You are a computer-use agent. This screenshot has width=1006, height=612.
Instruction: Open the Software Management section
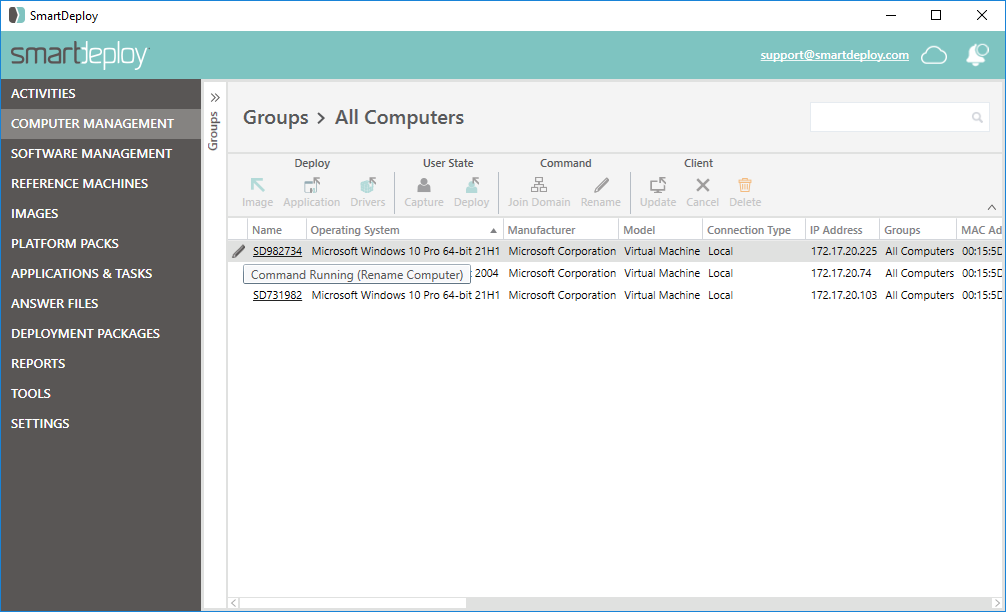click(x=91, y=153)
